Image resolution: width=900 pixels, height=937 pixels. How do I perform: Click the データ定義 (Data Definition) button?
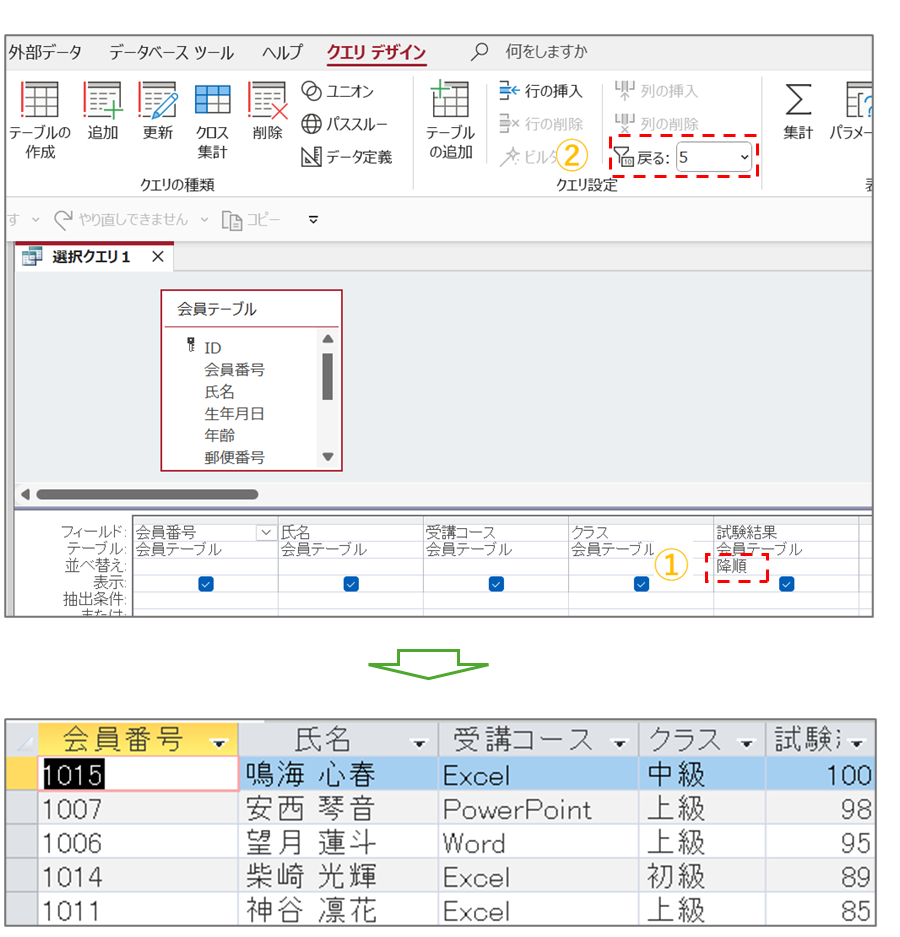click(347, 157)
